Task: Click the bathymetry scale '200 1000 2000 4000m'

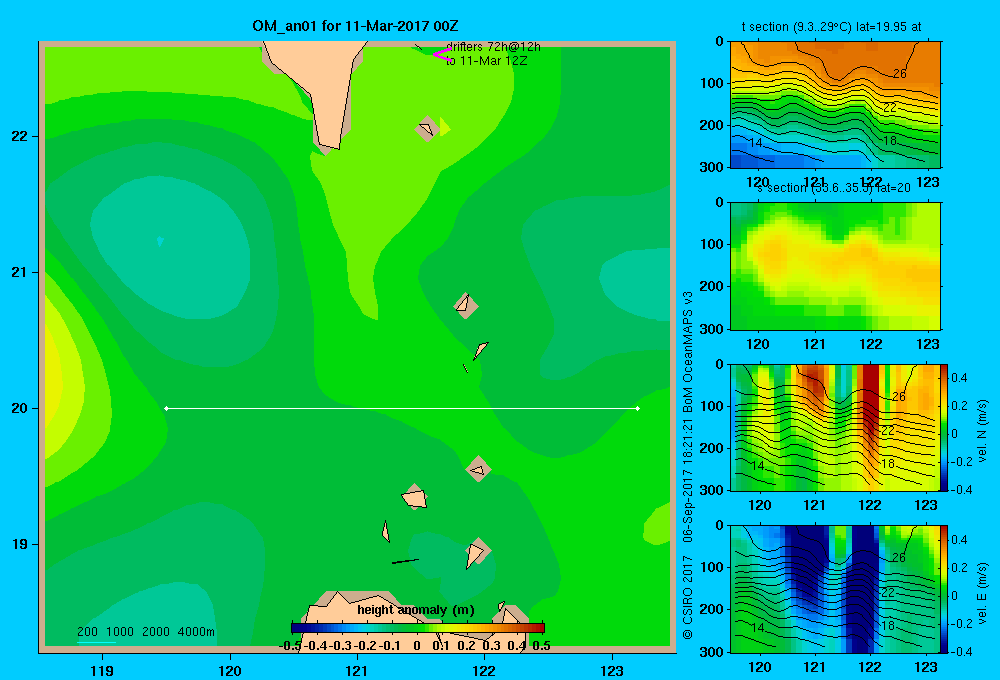Action: 145,632
